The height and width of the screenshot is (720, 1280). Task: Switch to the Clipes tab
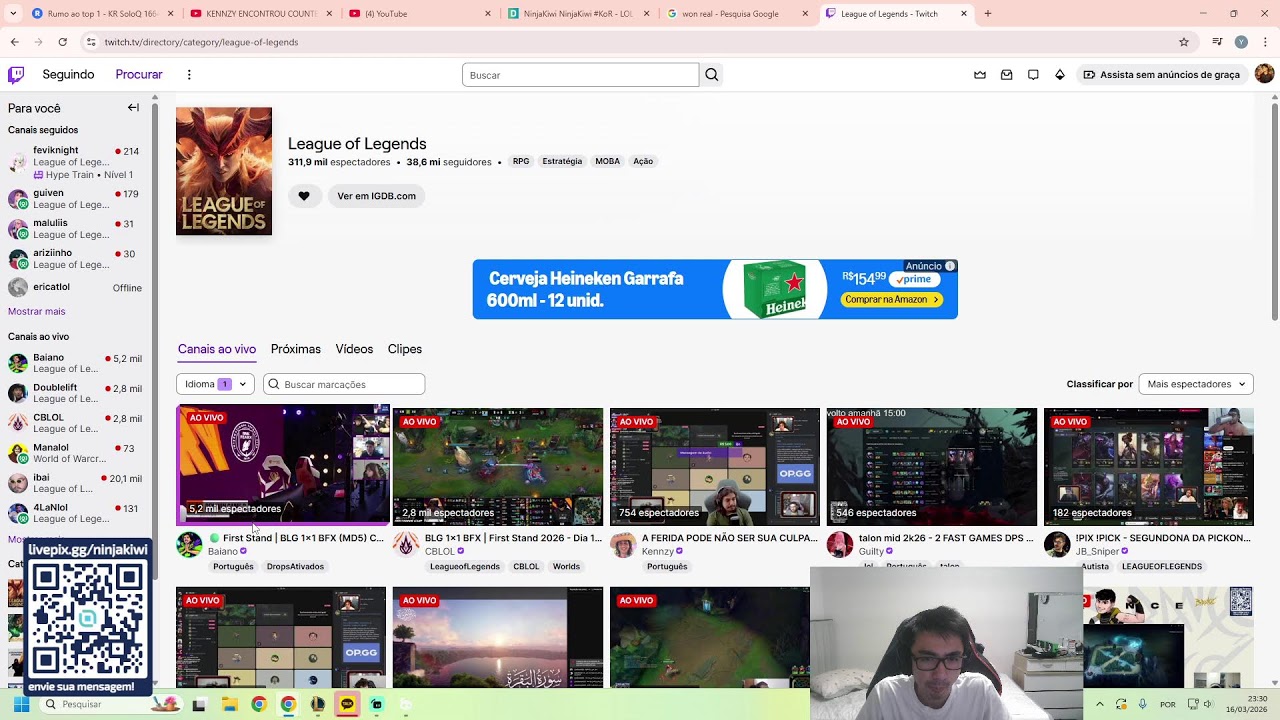click(x=405, y=349)
